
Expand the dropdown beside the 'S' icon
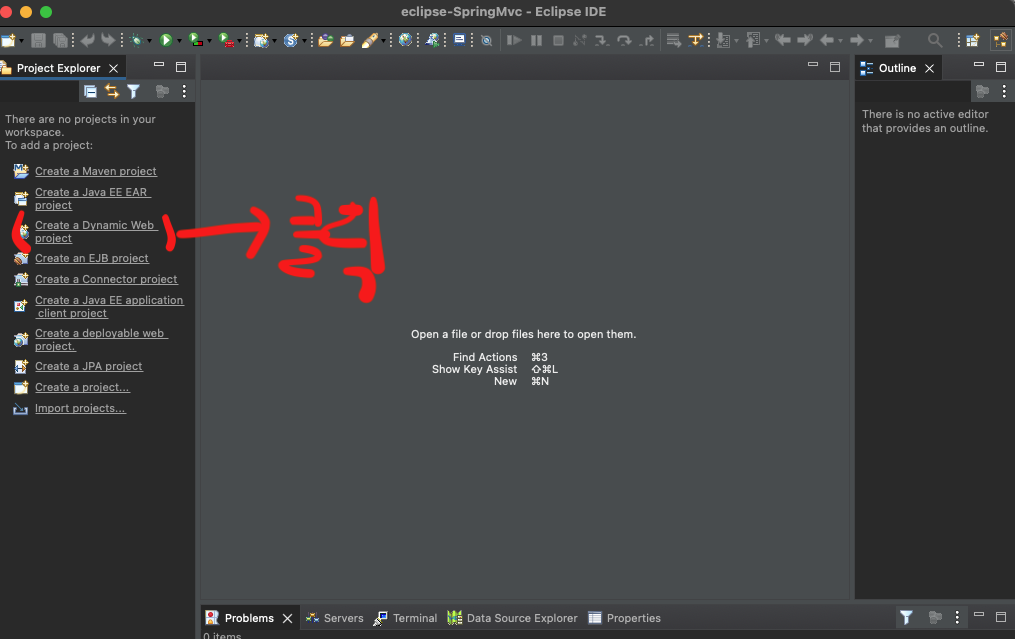[304, 41]
